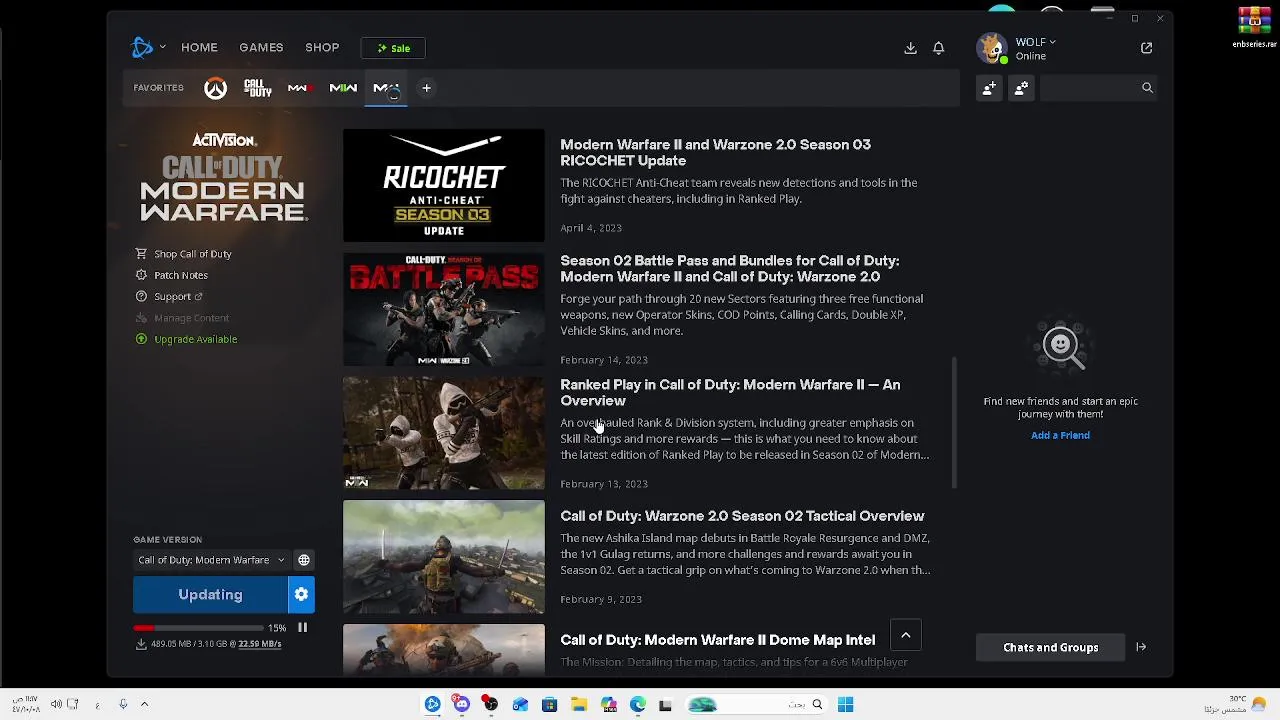Open the notifications bell
This screenshot has height=720, width=1280.
[938, 48]
